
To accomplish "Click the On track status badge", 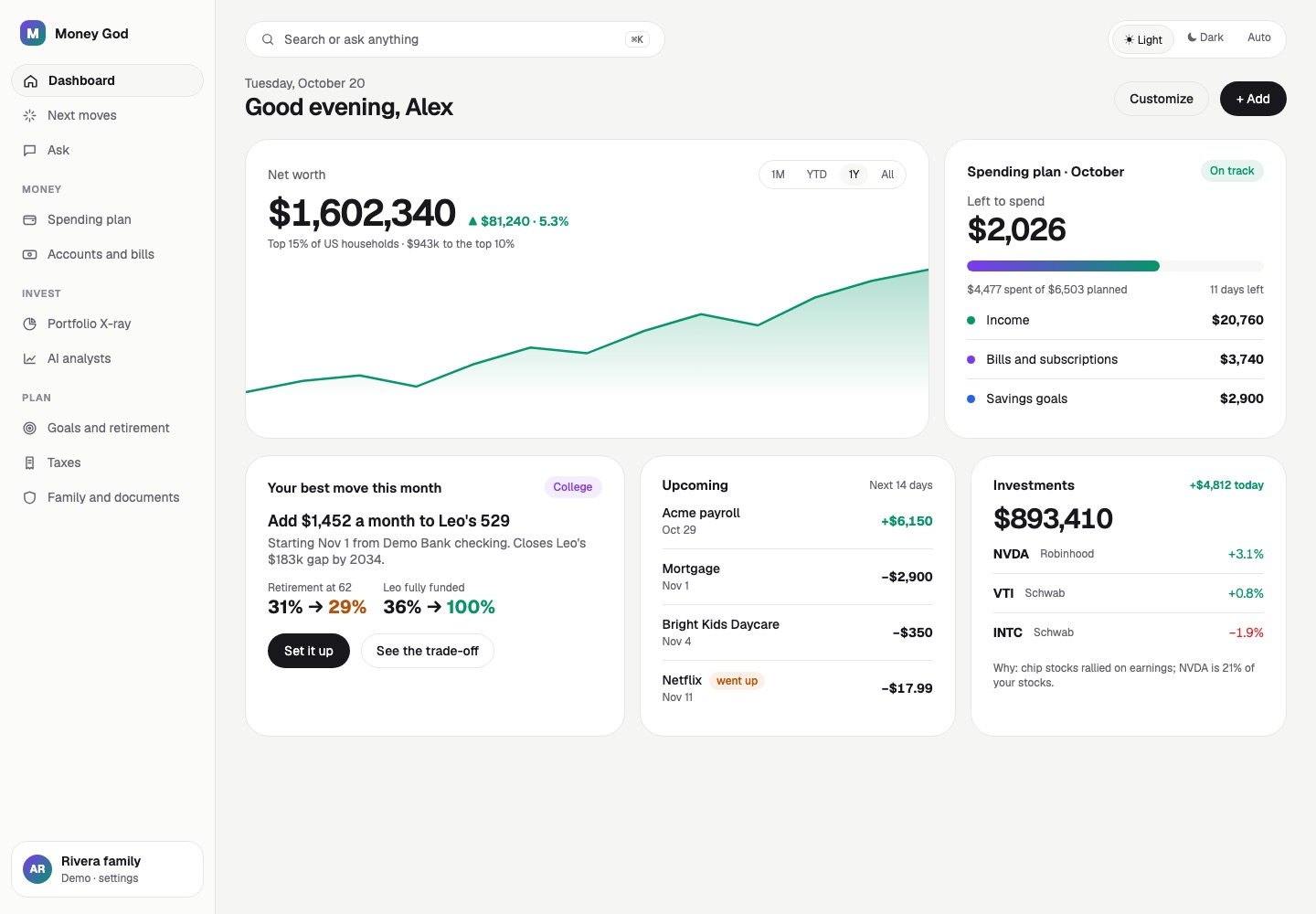I will pyautogui.click(x=1232, y=171).
